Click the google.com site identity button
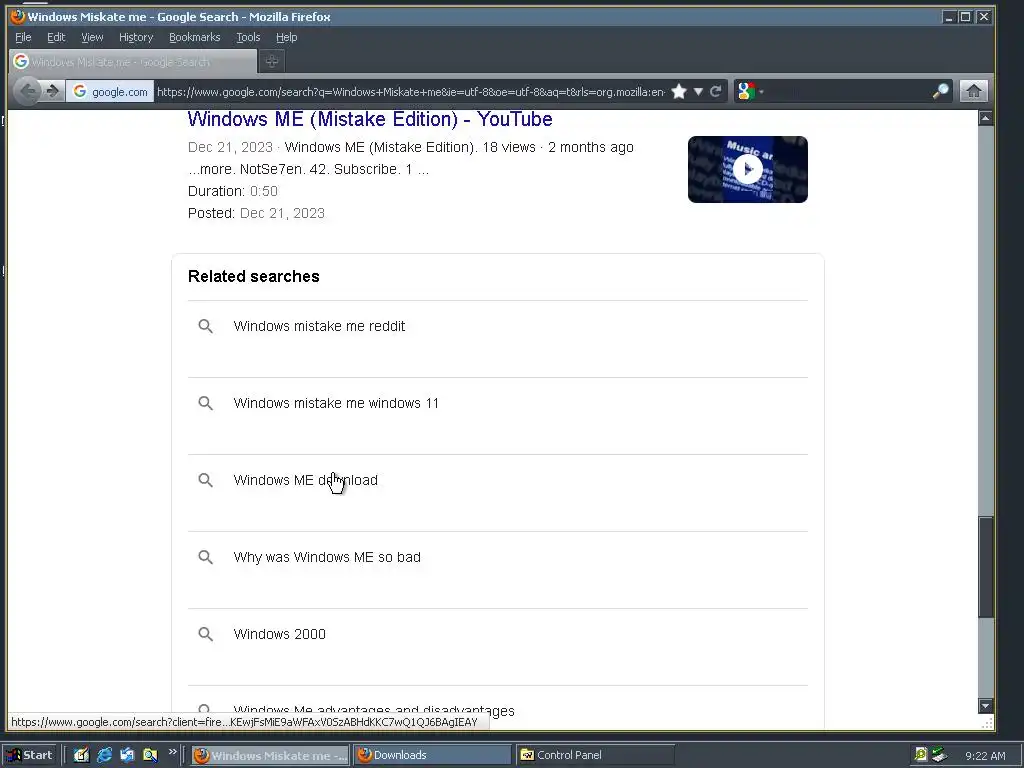The height and width of the screenshot is (768, 1024). tap(110, 91)
